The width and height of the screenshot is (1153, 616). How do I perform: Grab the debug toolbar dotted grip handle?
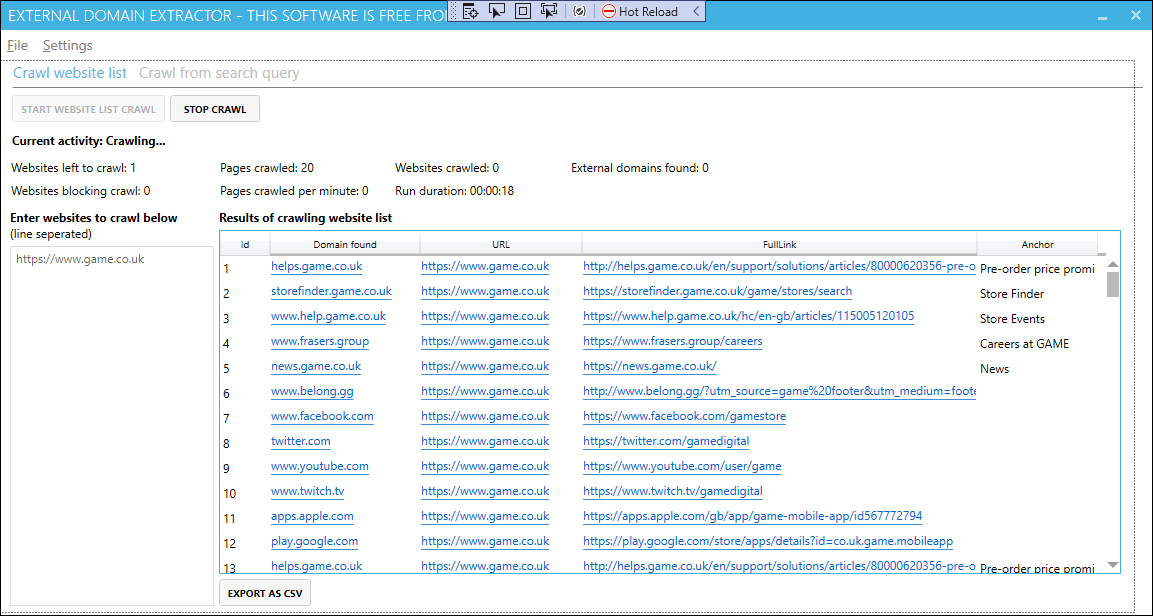point(454,11)
